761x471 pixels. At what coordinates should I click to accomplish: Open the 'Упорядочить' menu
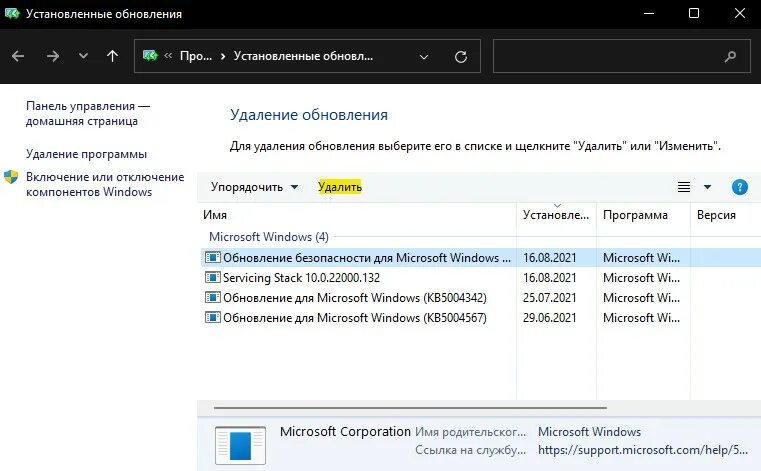click(254, 187)
